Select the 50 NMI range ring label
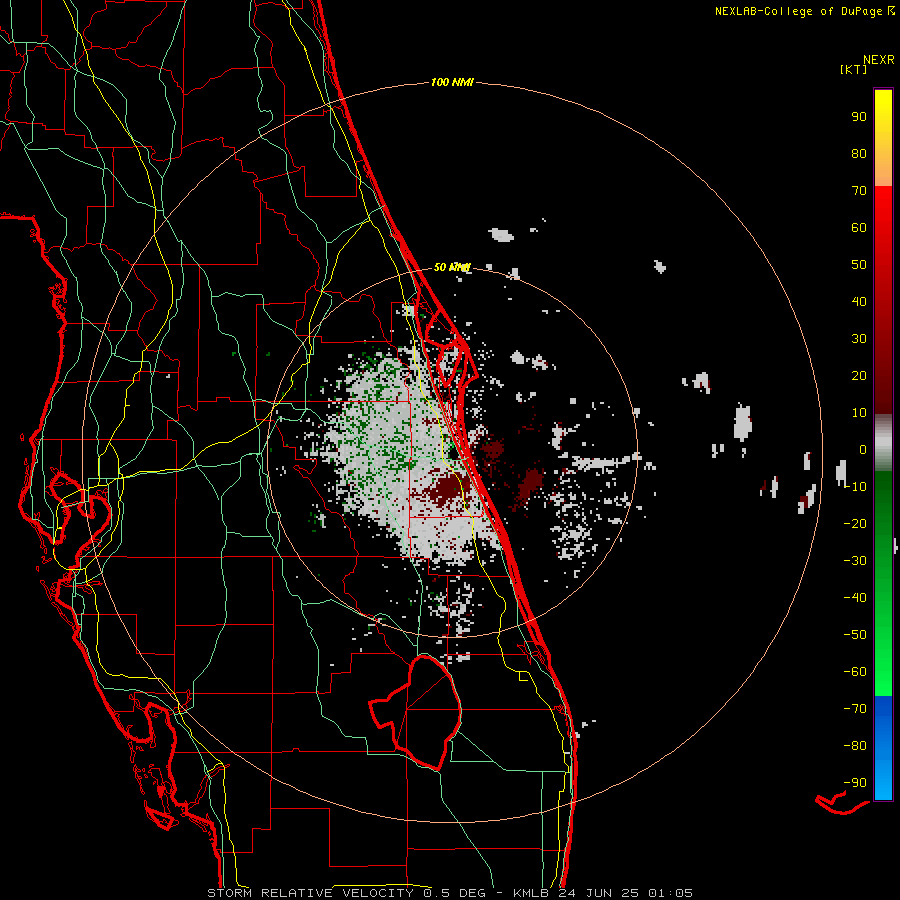The height and width of the screenshot is (900, 900). [452, 267]
